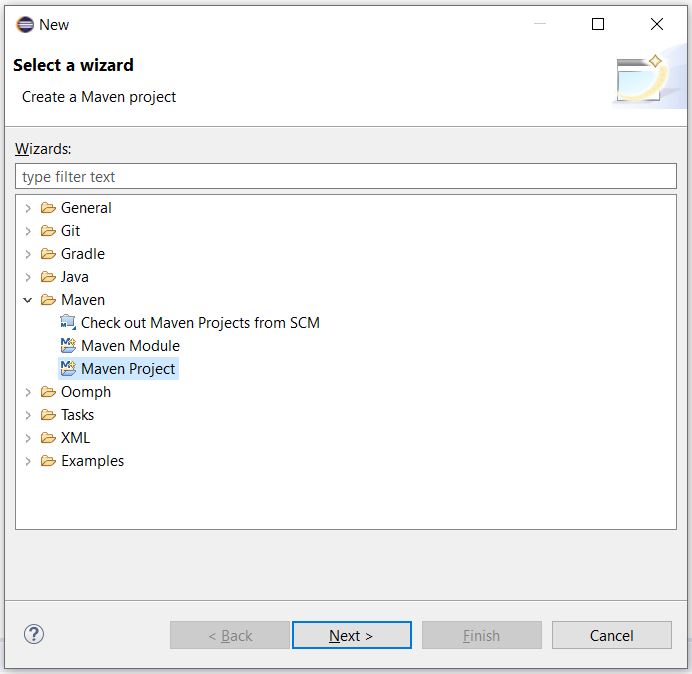Screen dimensions: 692x674
Task: Close the New wizard dialog window
Action: [656, 25]
